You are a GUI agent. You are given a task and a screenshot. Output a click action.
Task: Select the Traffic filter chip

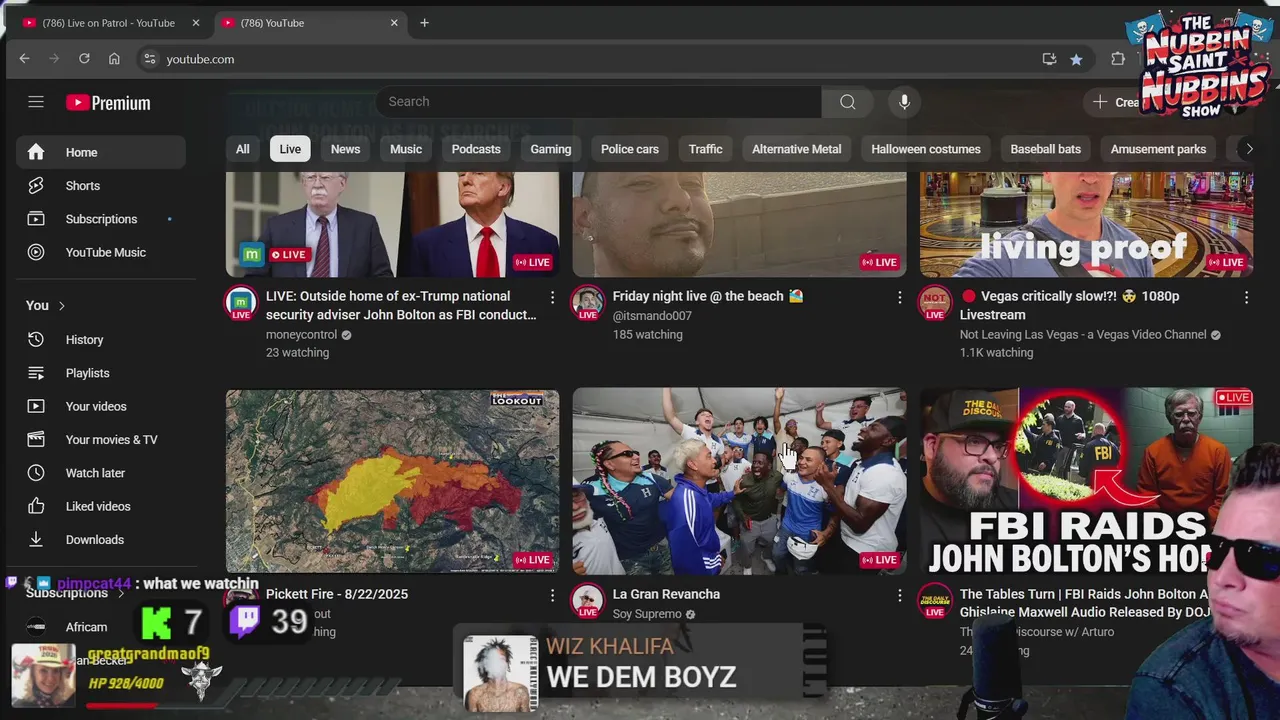click(705, 149)
